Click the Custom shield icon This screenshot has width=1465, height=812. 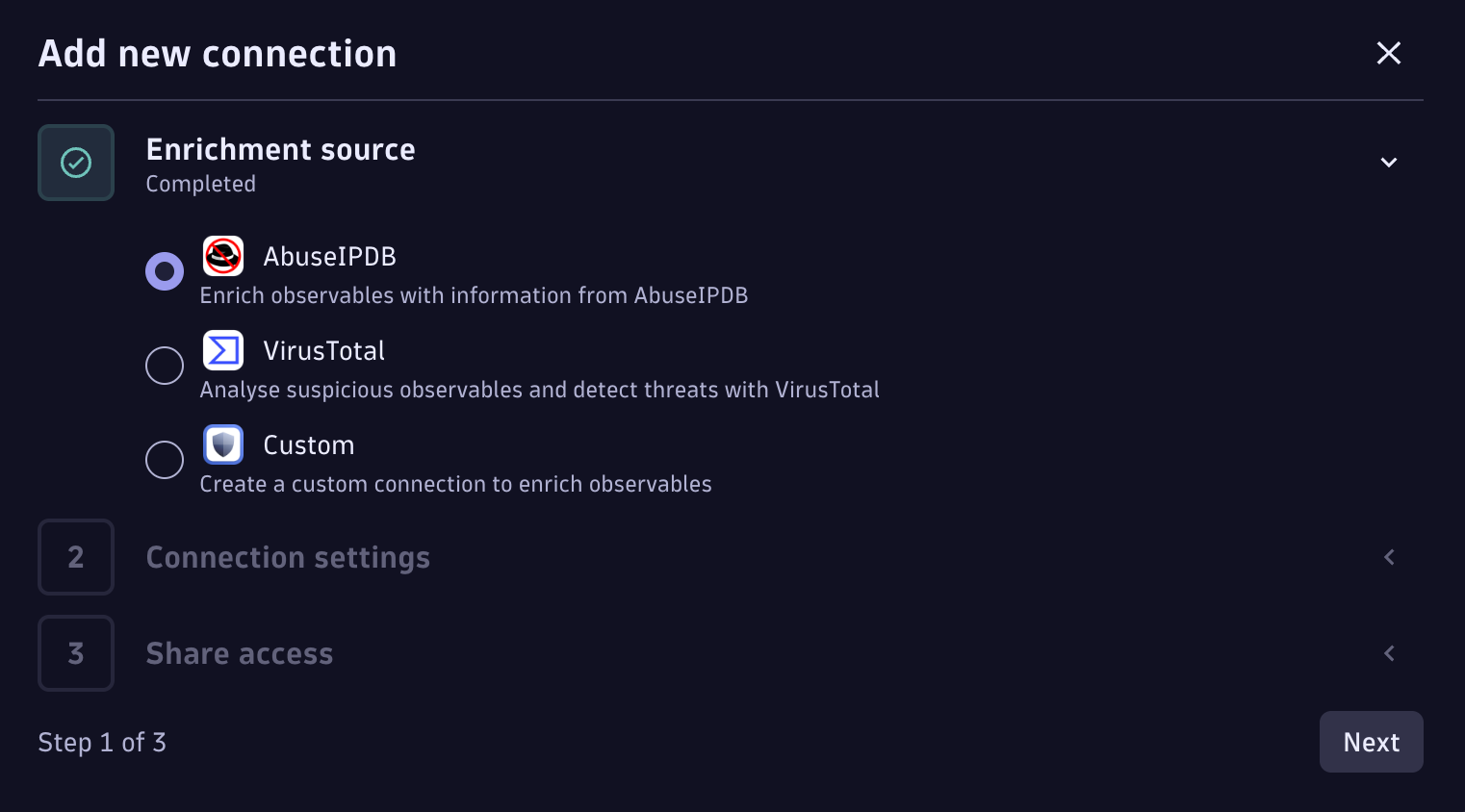[x=223, y=444]
